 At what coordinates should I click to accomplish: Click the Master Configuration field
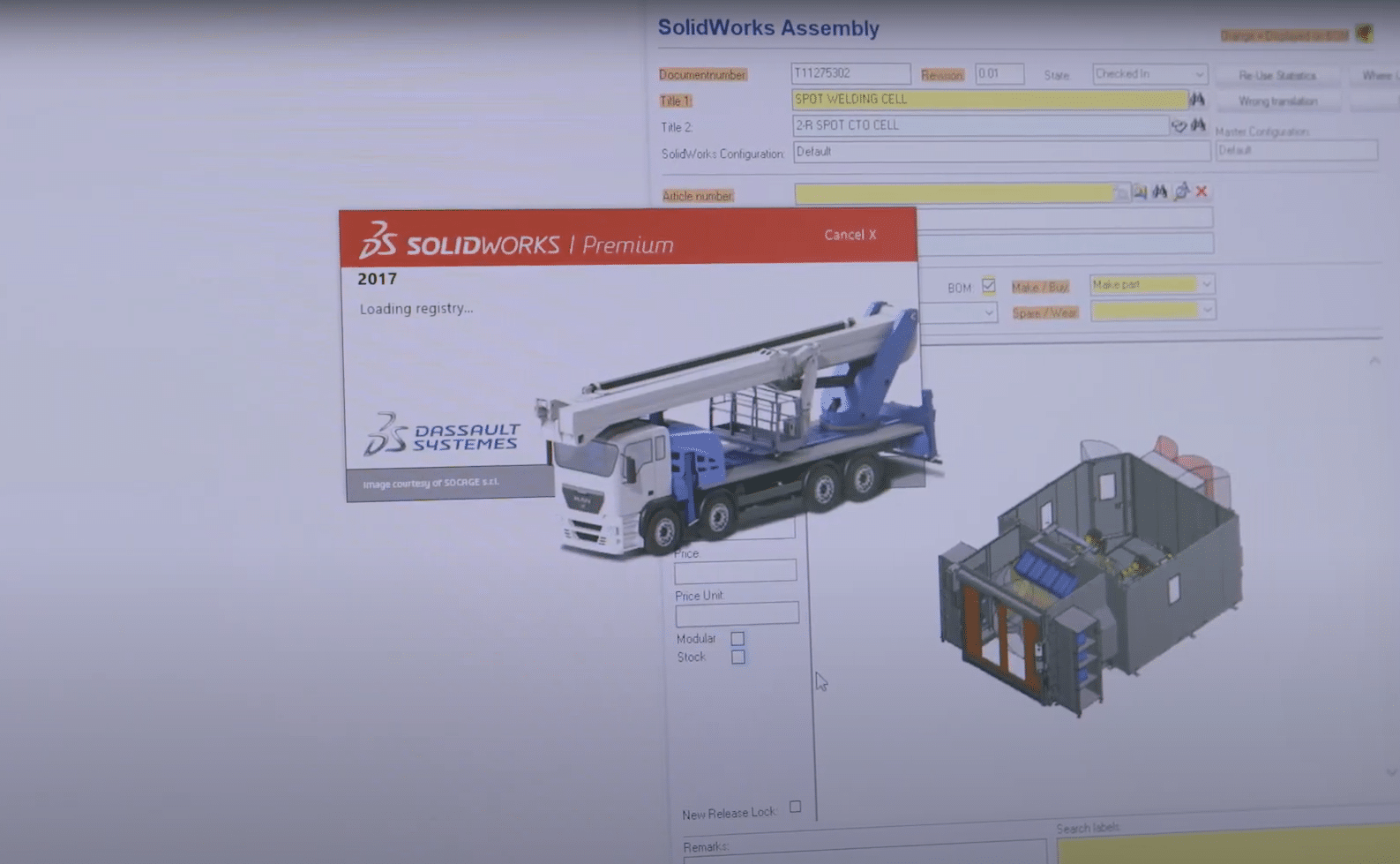pos(1296,150)
